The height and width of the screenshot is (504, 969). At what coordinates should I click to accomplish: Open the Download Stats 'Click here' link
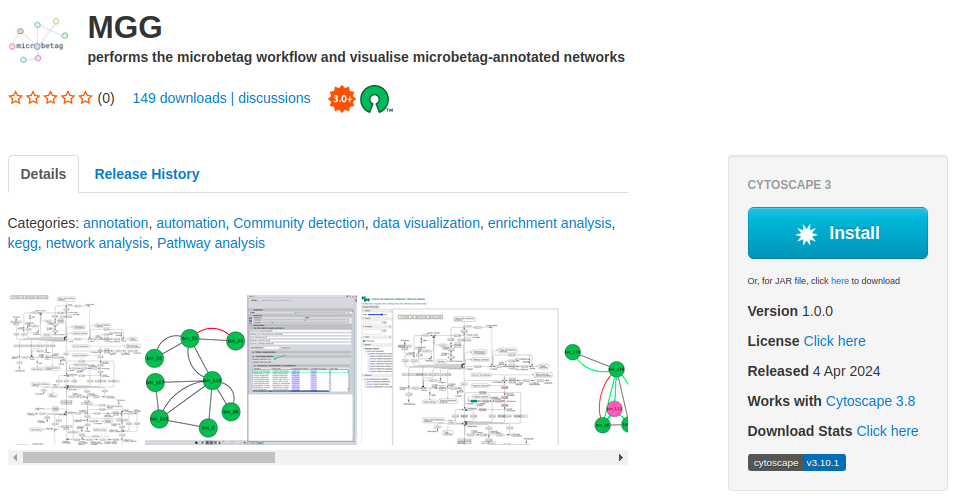pos(887,431)
